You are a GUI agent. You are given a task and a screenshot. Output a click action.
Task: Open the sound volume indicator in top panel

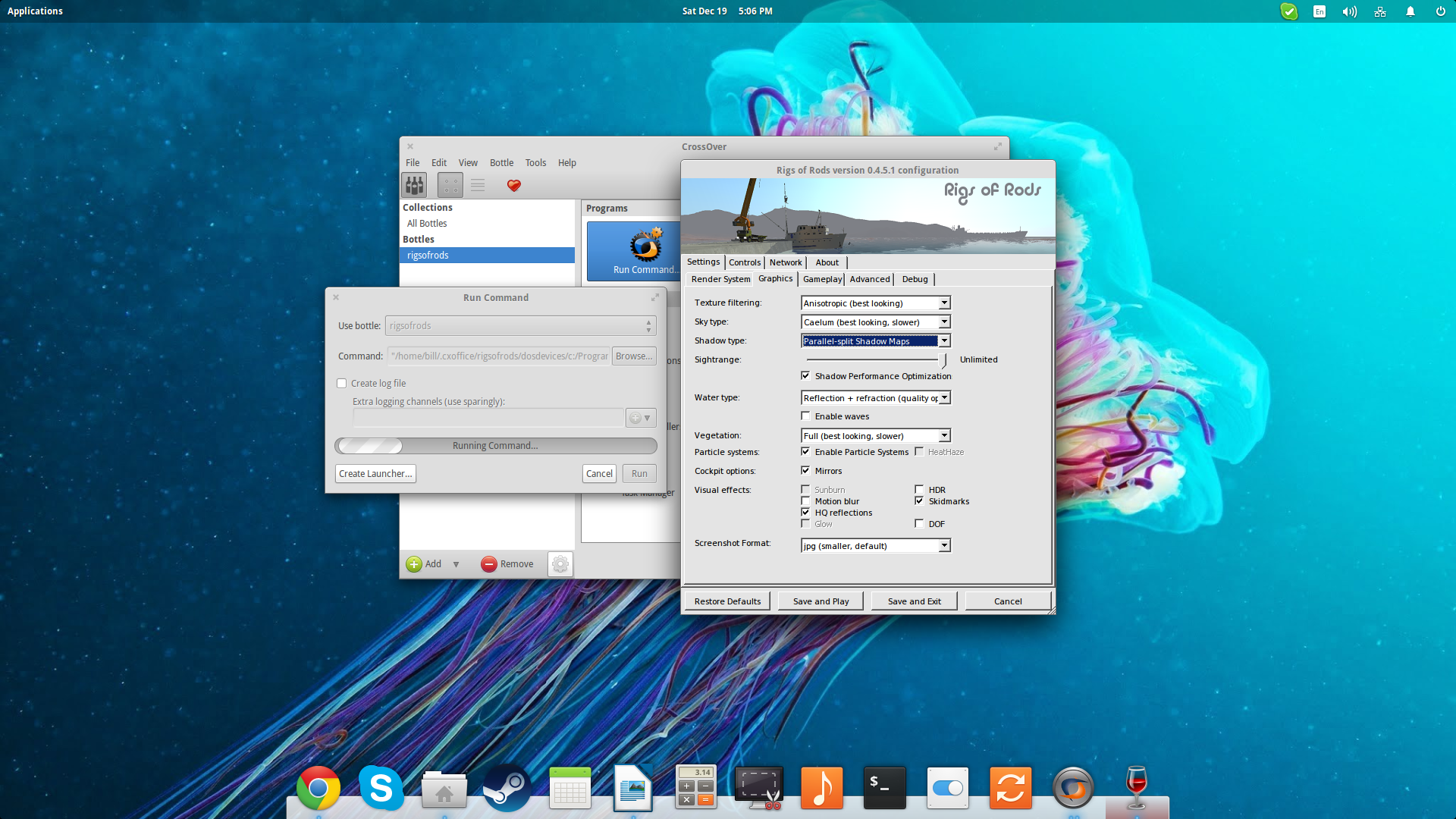point(1349,11)
